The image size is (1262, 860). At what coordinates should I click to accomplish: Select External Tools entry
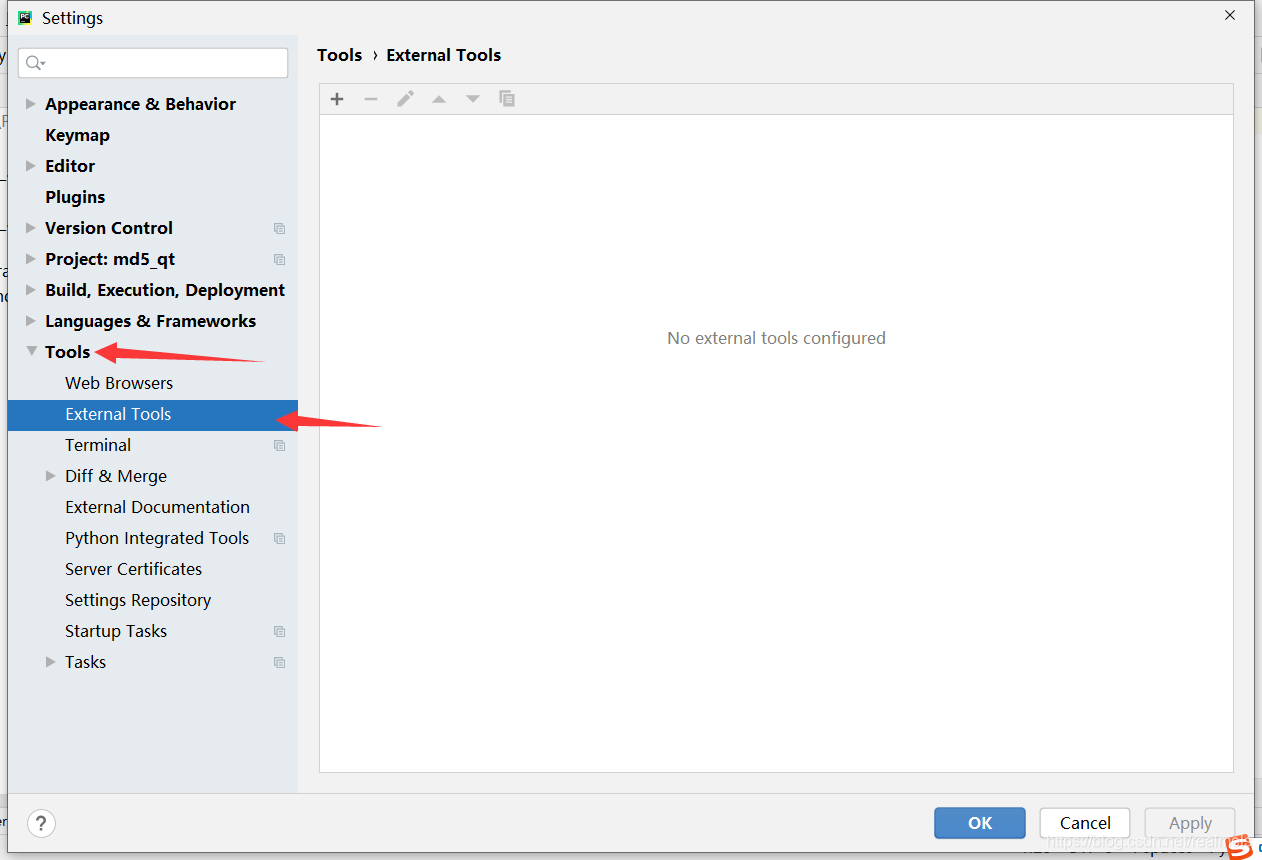tap(153, 414)
